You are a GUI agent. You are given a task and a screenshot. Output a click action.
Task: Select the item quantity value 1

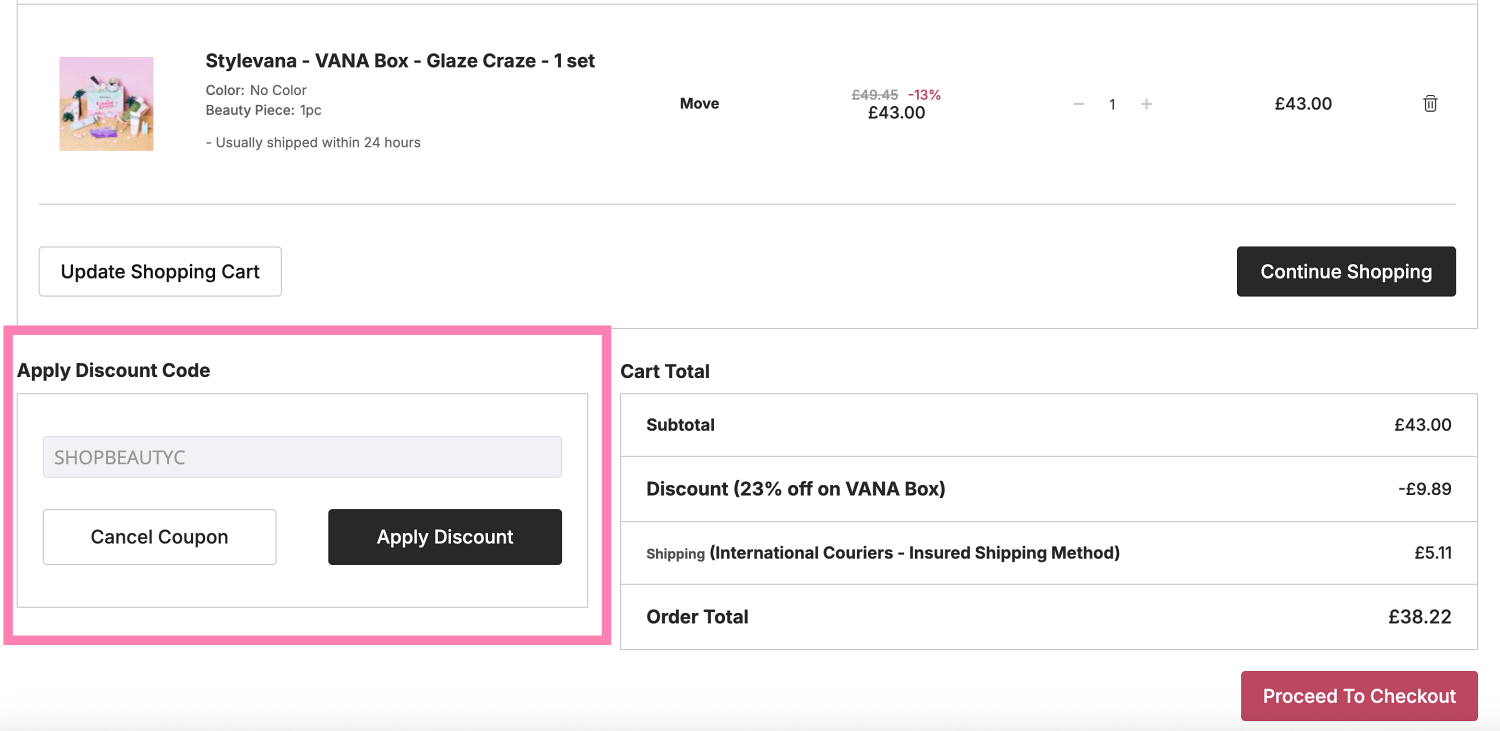1112,104
